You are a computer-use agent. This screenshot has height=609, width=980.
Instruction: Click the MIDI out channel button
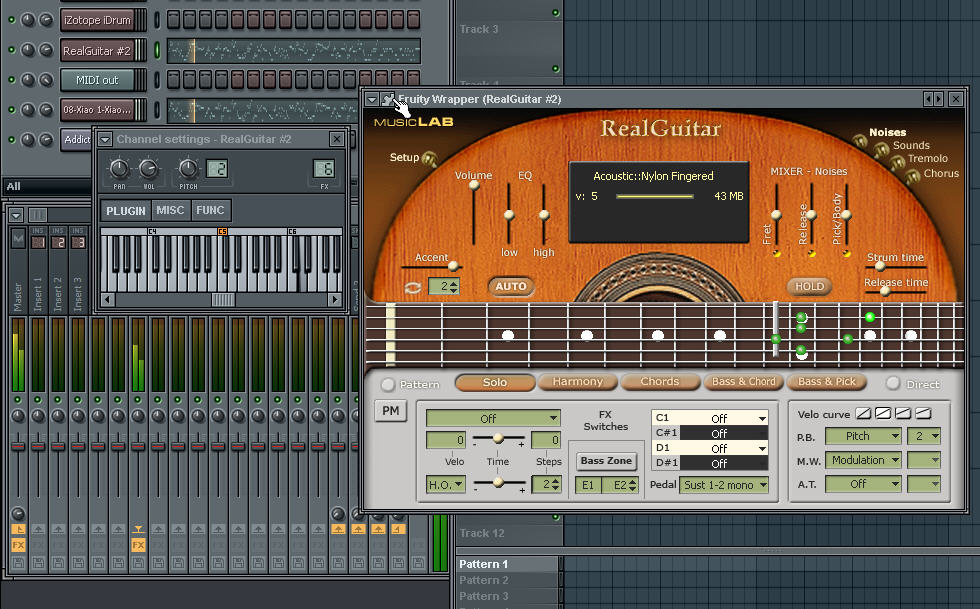[97, 80]
